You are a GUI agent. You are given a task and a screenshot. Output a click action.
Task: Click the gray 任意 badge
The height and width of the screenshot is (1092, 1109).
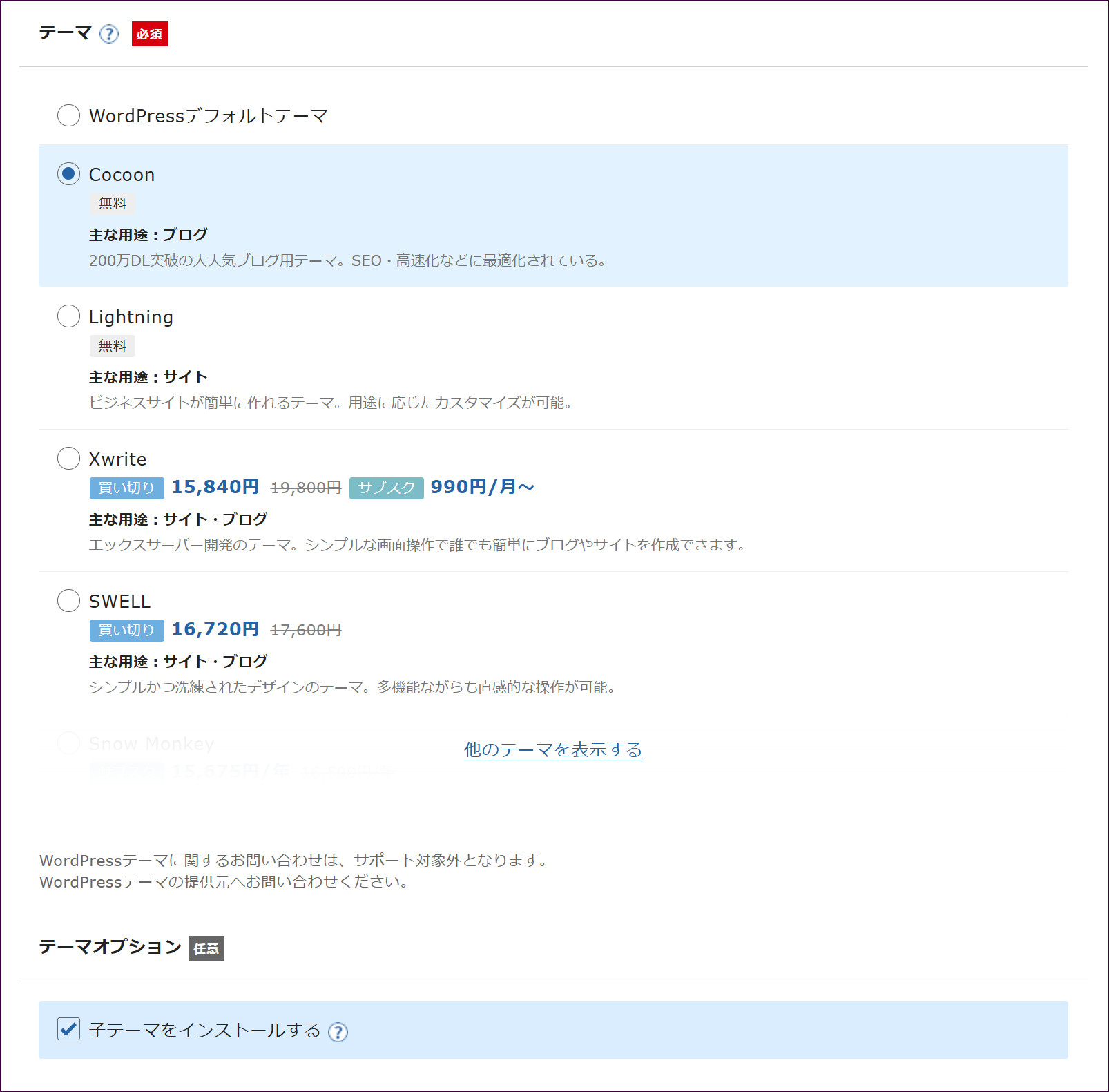pos(206,948)
